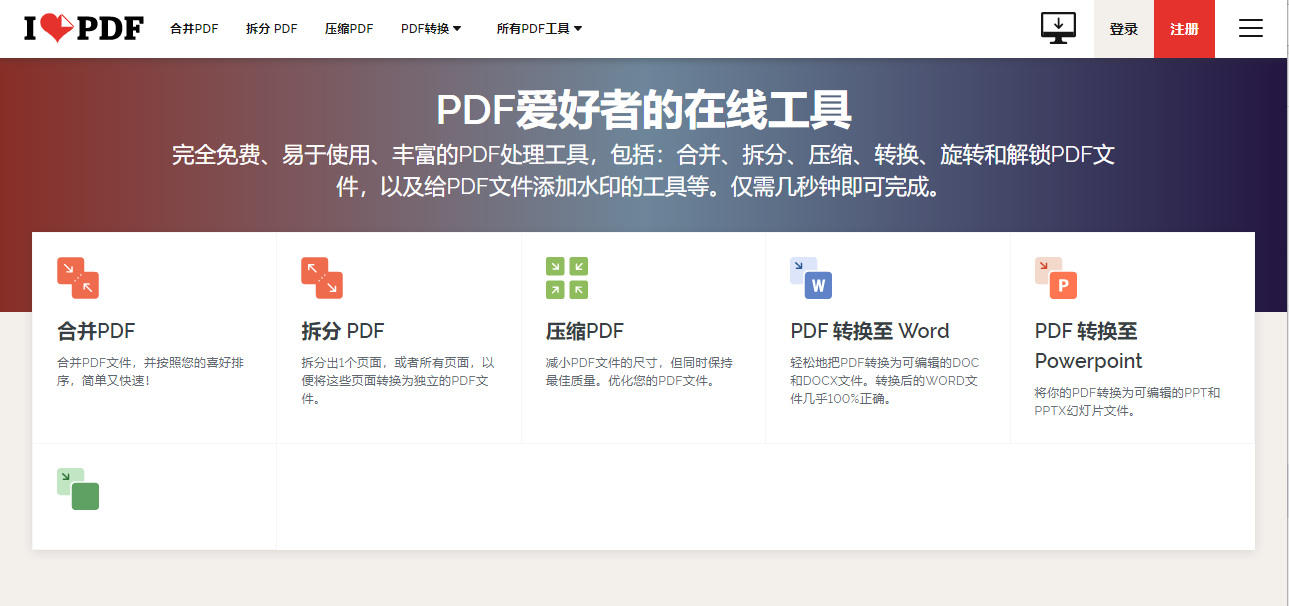Select the PDF to Powerpoint icon

pos(1055,278)
